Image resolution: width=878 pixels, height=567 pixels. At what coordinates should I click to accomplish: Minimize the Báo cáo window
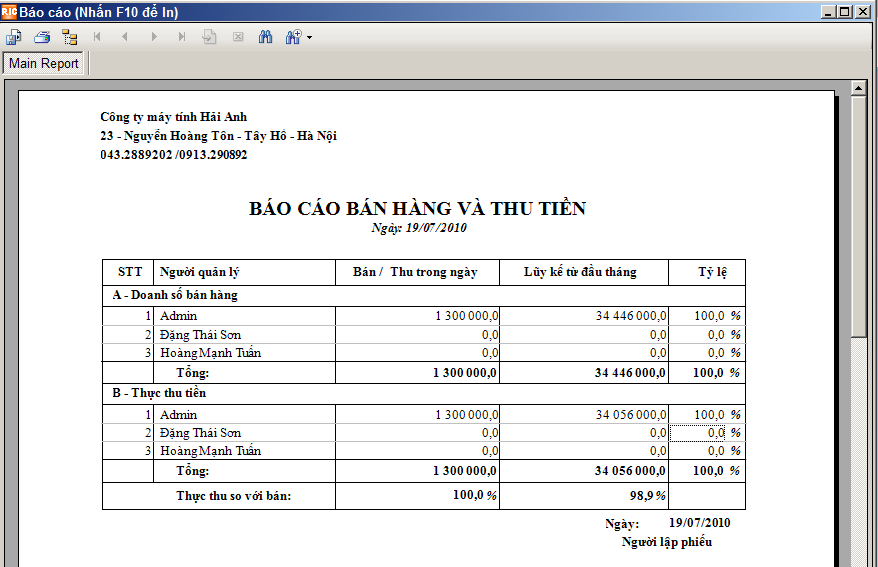point(829,11)
